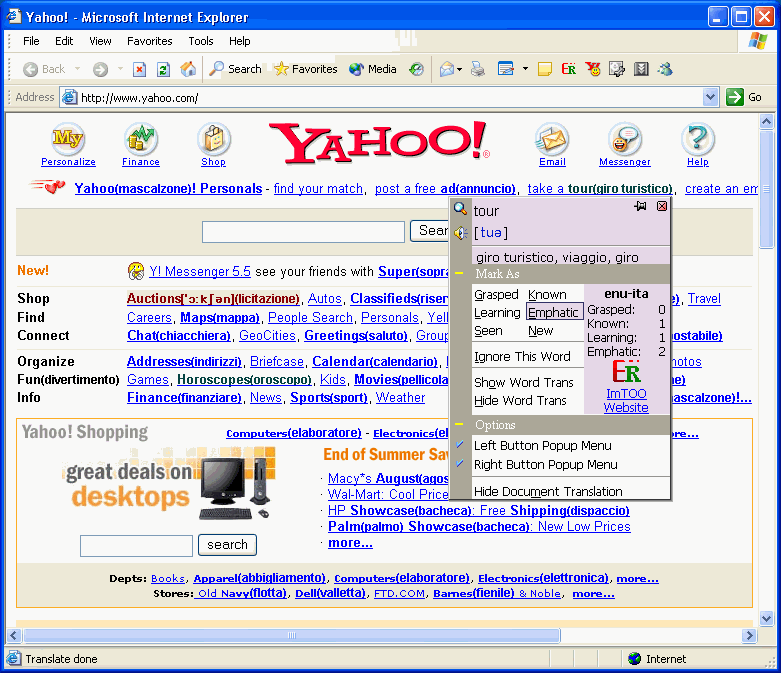
Task: Click the Yahoo main search input field
Action: (x=303, y=232)
